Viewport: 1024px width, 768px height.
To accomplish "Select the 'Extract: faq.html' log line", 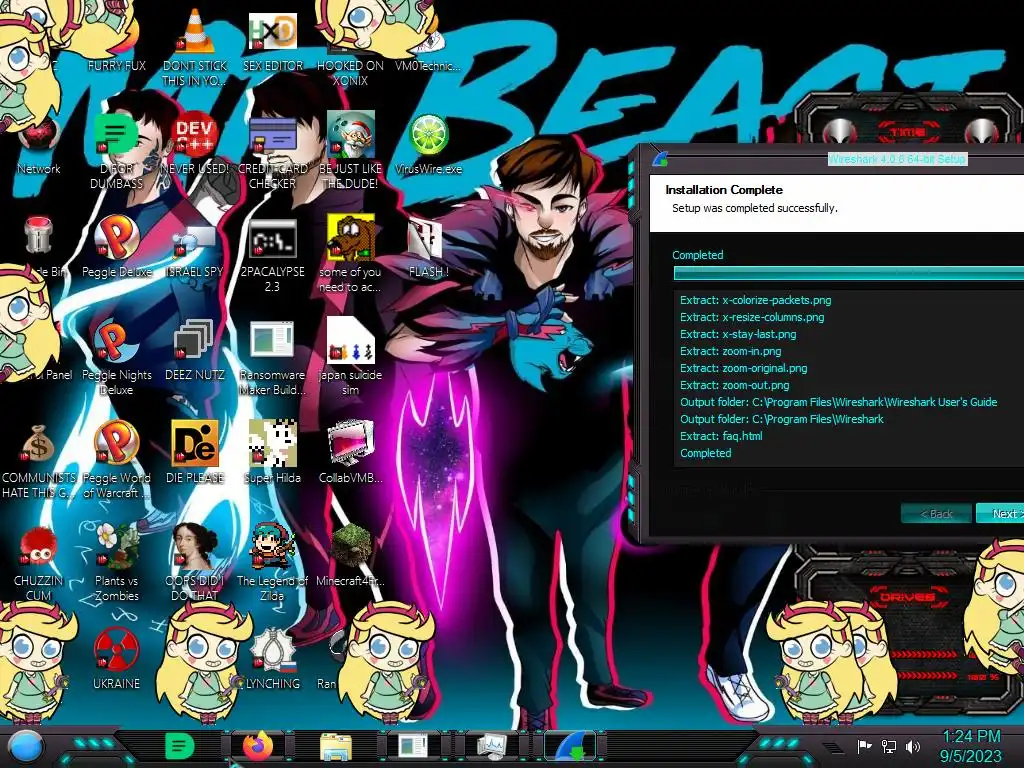I will point(721,436).
